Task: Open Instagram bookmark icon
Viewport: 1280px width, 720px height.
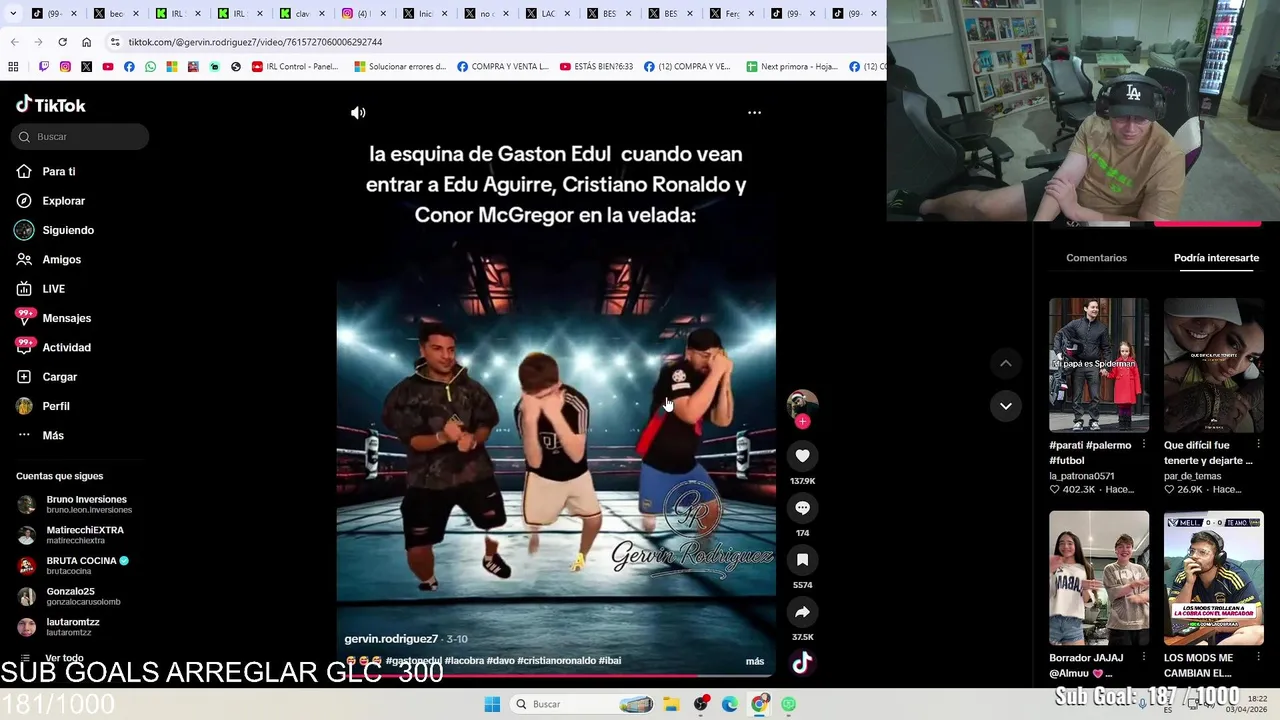Action: pos(65,67)
